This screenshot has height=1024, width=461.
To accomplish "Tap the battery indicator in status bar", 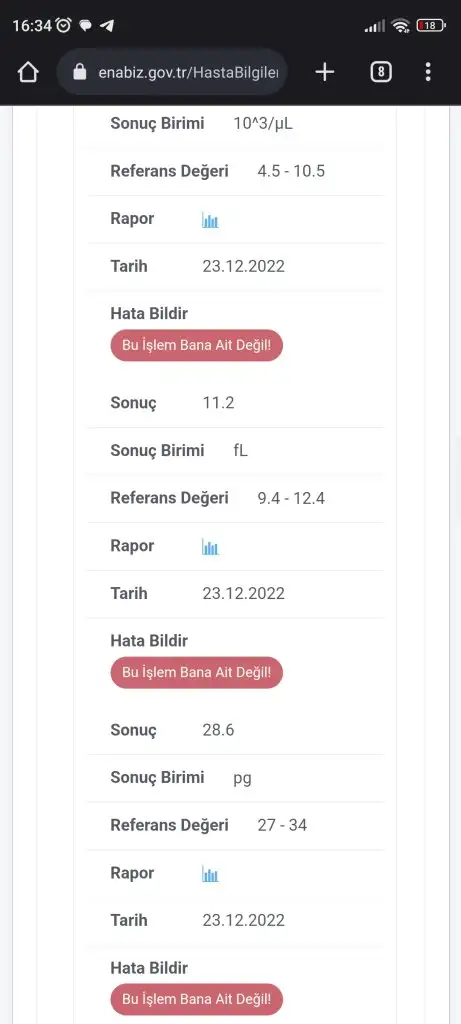I will tap(431, 25).
